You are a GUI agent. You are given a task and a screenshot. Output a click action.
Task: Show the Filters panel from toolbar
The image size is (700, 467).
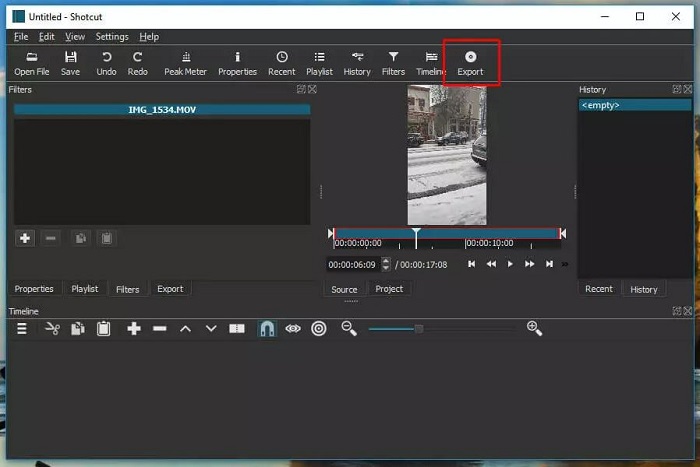393,63
